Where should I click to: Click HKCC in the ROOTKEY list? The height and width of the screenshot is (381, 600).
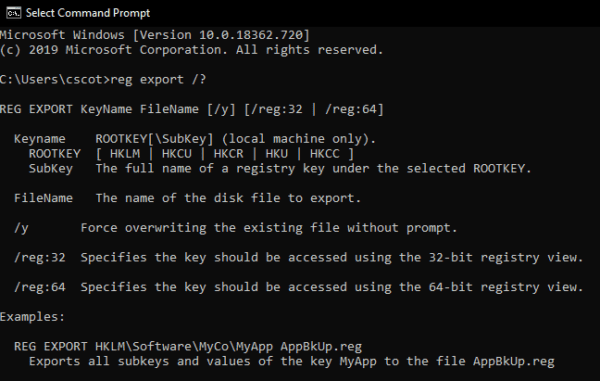tap(324, 154)
